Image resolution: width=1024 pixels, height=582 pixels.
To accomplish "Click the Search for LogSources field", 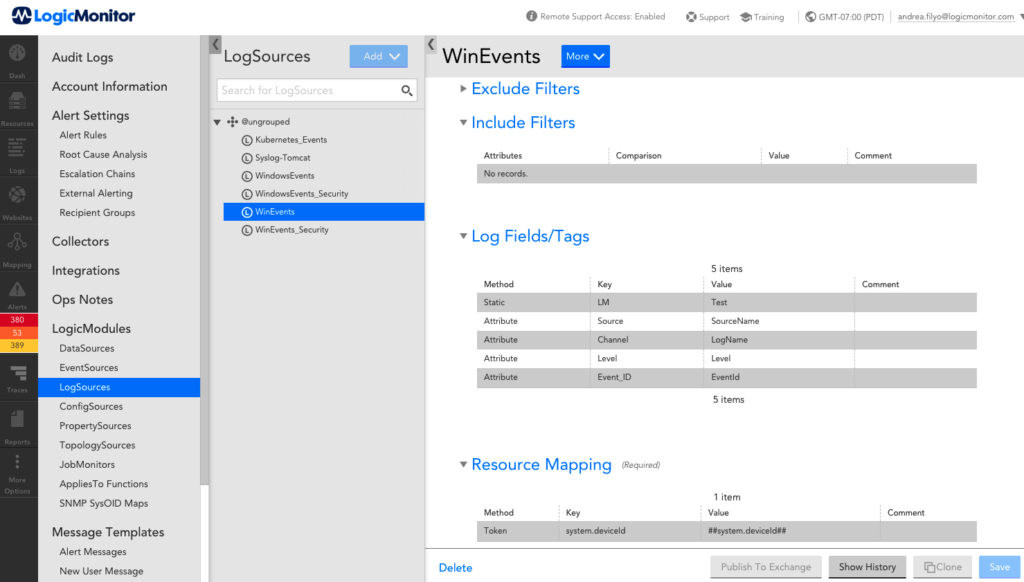I will pyautogui.click(x=317, y=90).
